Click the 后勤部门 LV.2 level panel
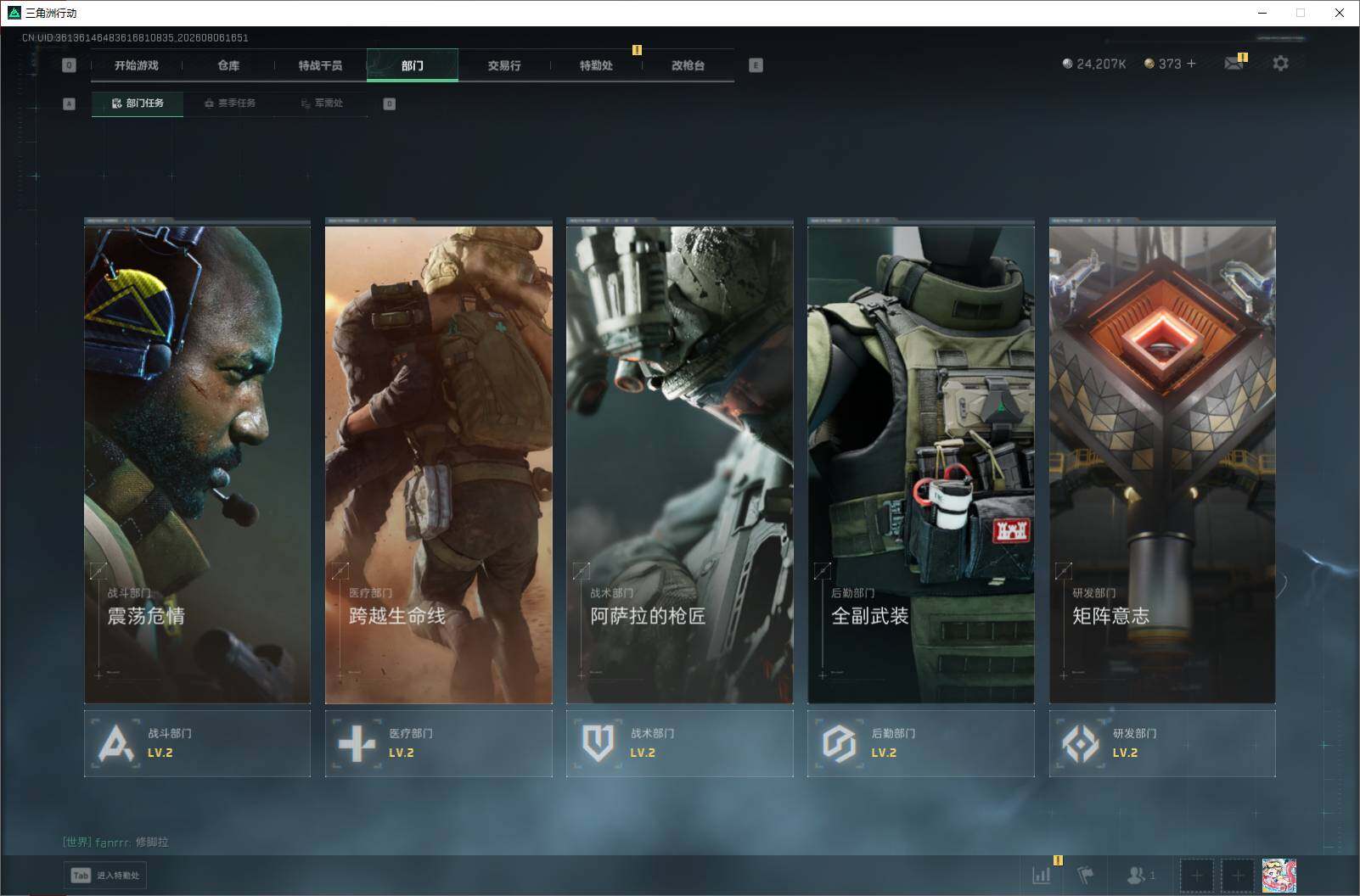The image size is (1360, 896). point(921,743)
